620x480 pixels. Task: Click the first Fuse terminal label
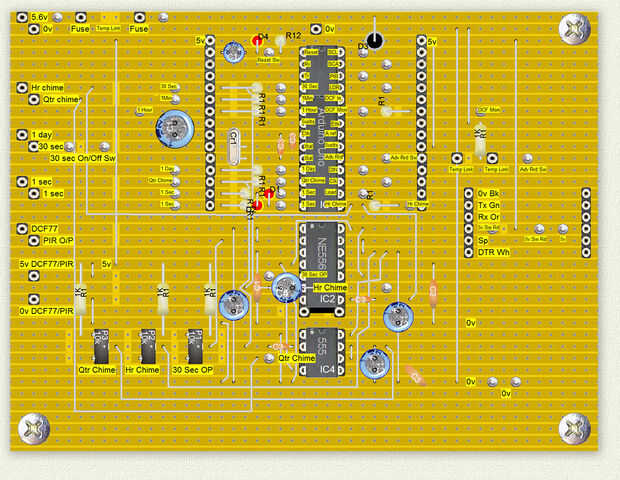[x=80, y=28]
